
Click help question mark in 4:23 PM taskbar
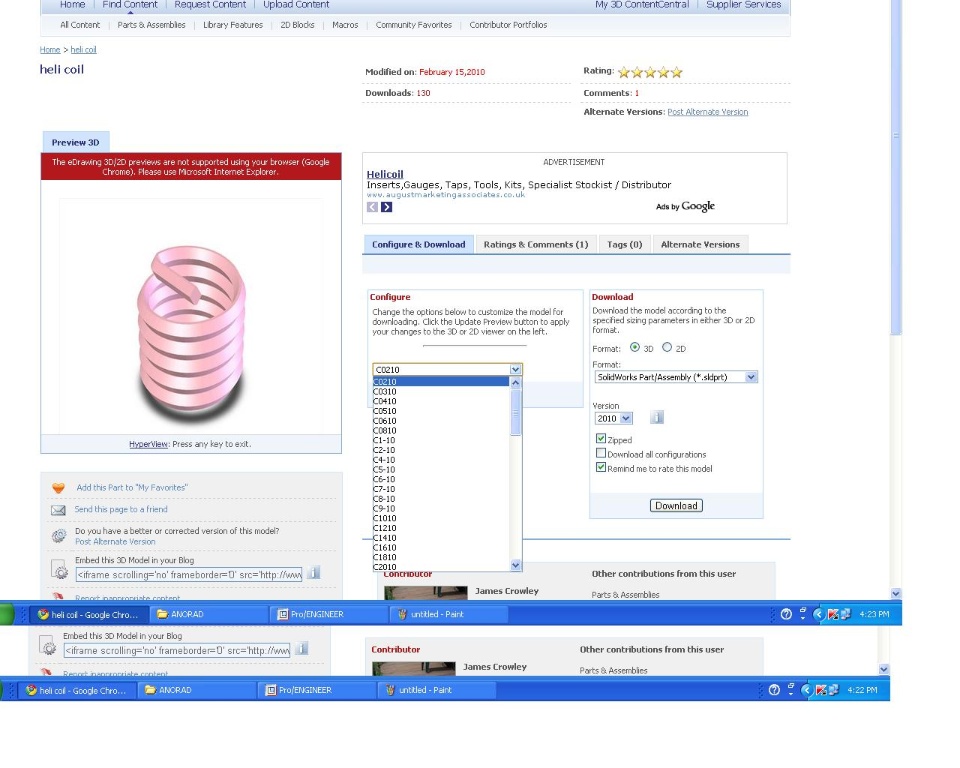pos(786,614)
